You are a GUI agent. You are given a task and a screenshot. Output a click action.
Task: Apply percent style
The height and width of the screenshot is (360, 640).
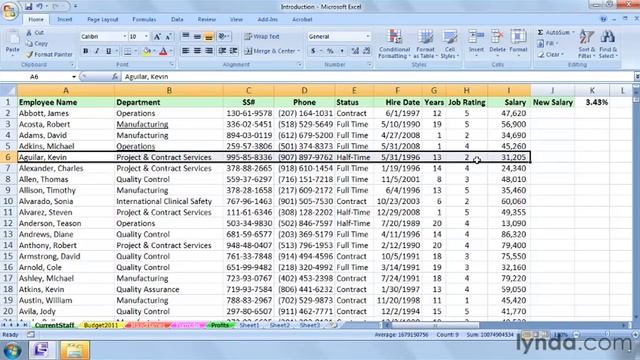pos(330,51)
